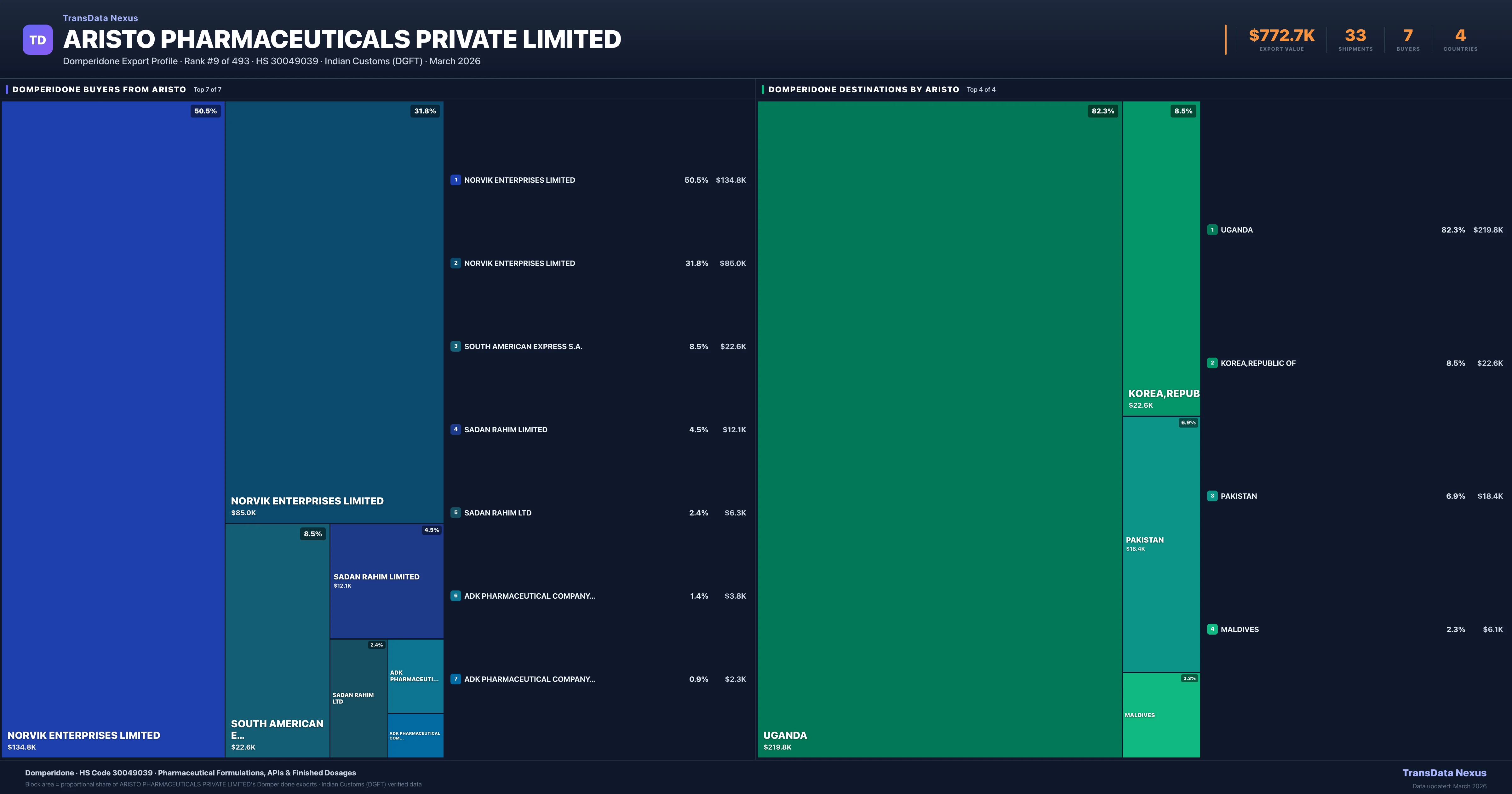Click the South American E... $22.6K tile
The image size is (1512, 794).
[277, 640]
